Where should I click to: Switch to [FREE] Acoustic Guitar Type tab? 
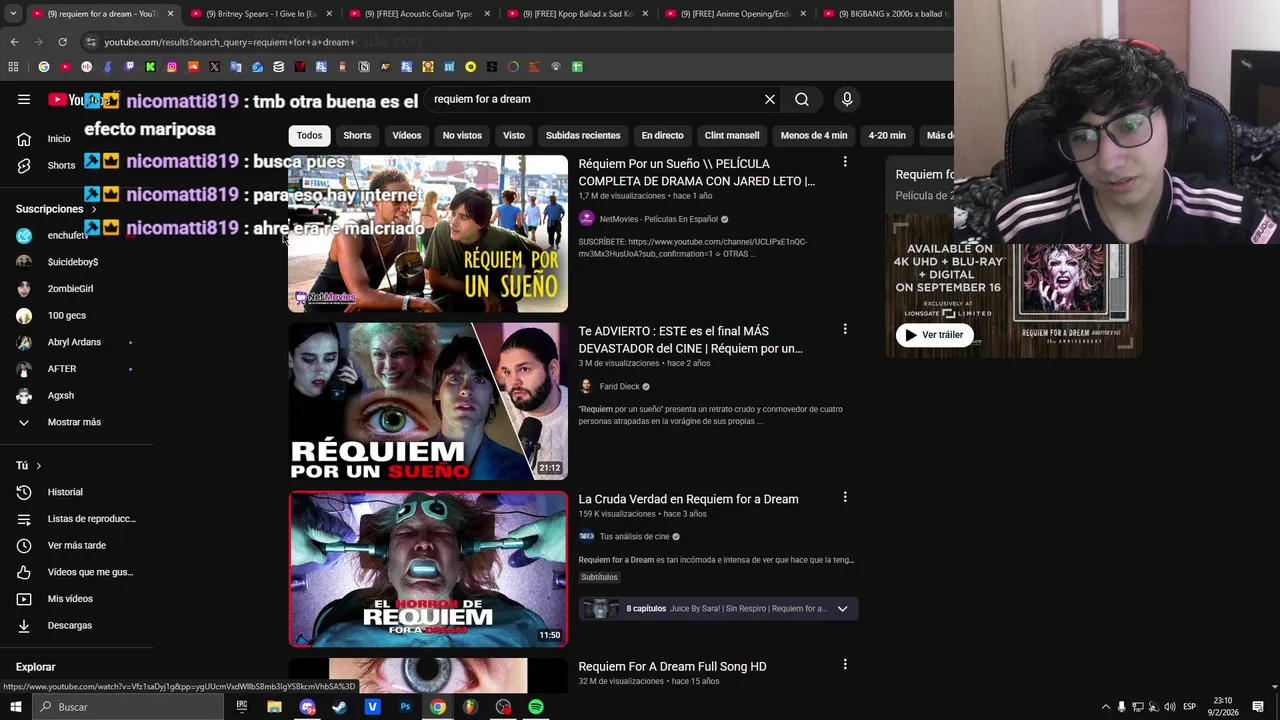click(x=418, y=14)
